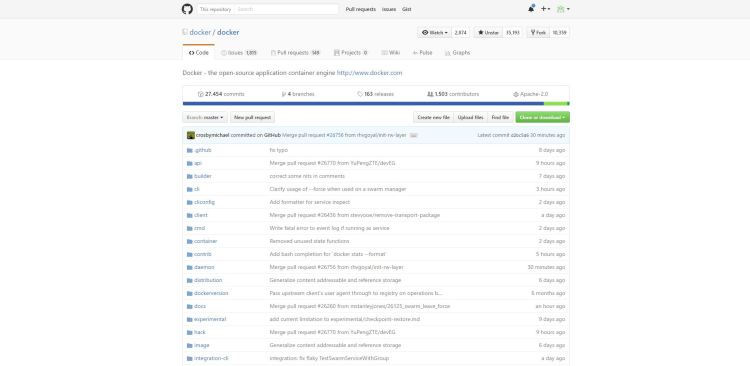Click the cli folder icon
This screenshot has width=750, height=366.
tap(189, 189)
